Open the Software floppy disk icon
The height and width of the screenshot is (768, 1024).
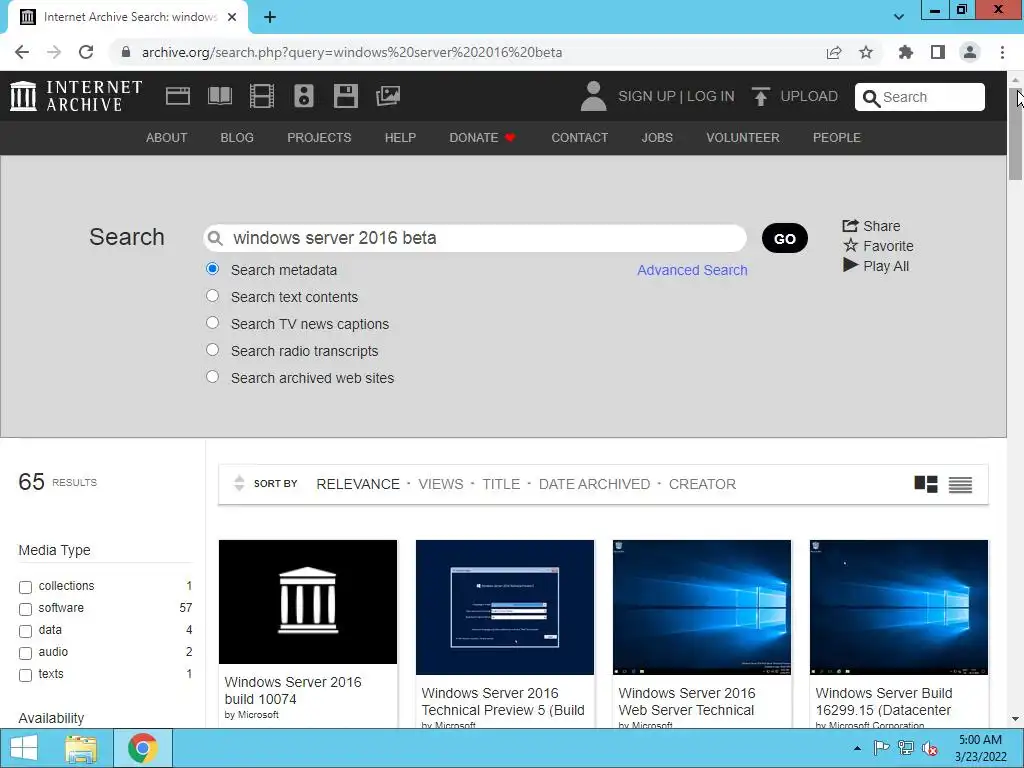coord(345,96)
